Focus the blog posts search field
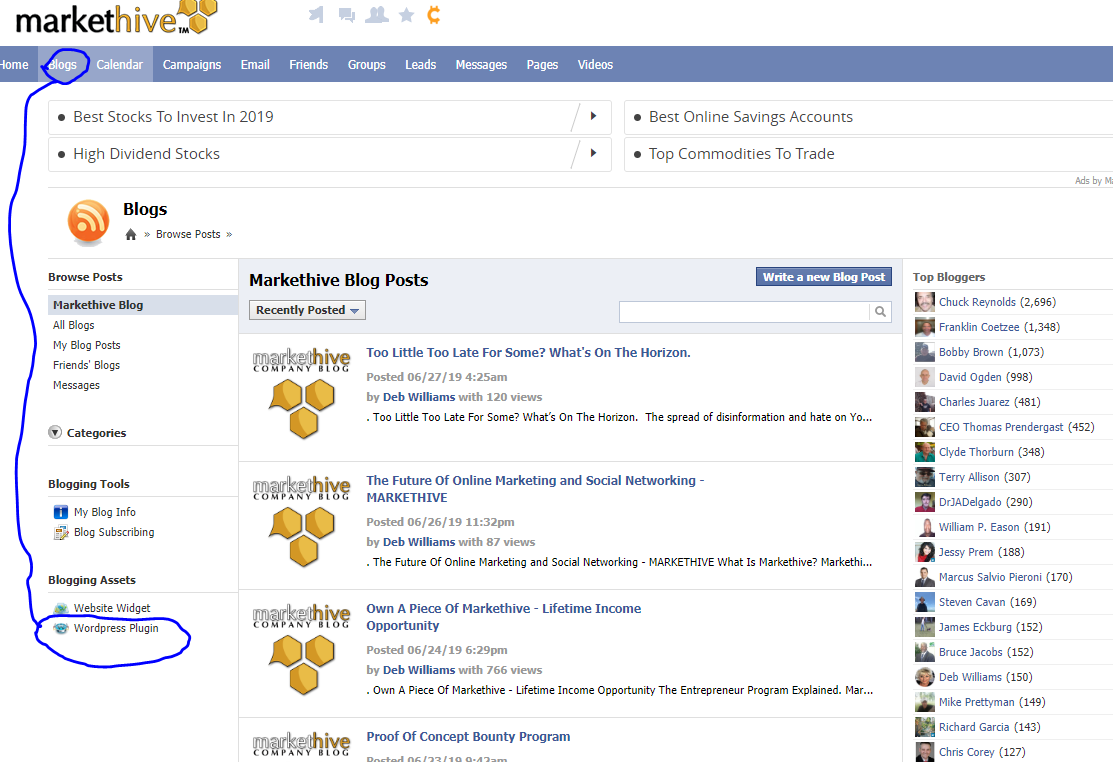 (744, 311)
